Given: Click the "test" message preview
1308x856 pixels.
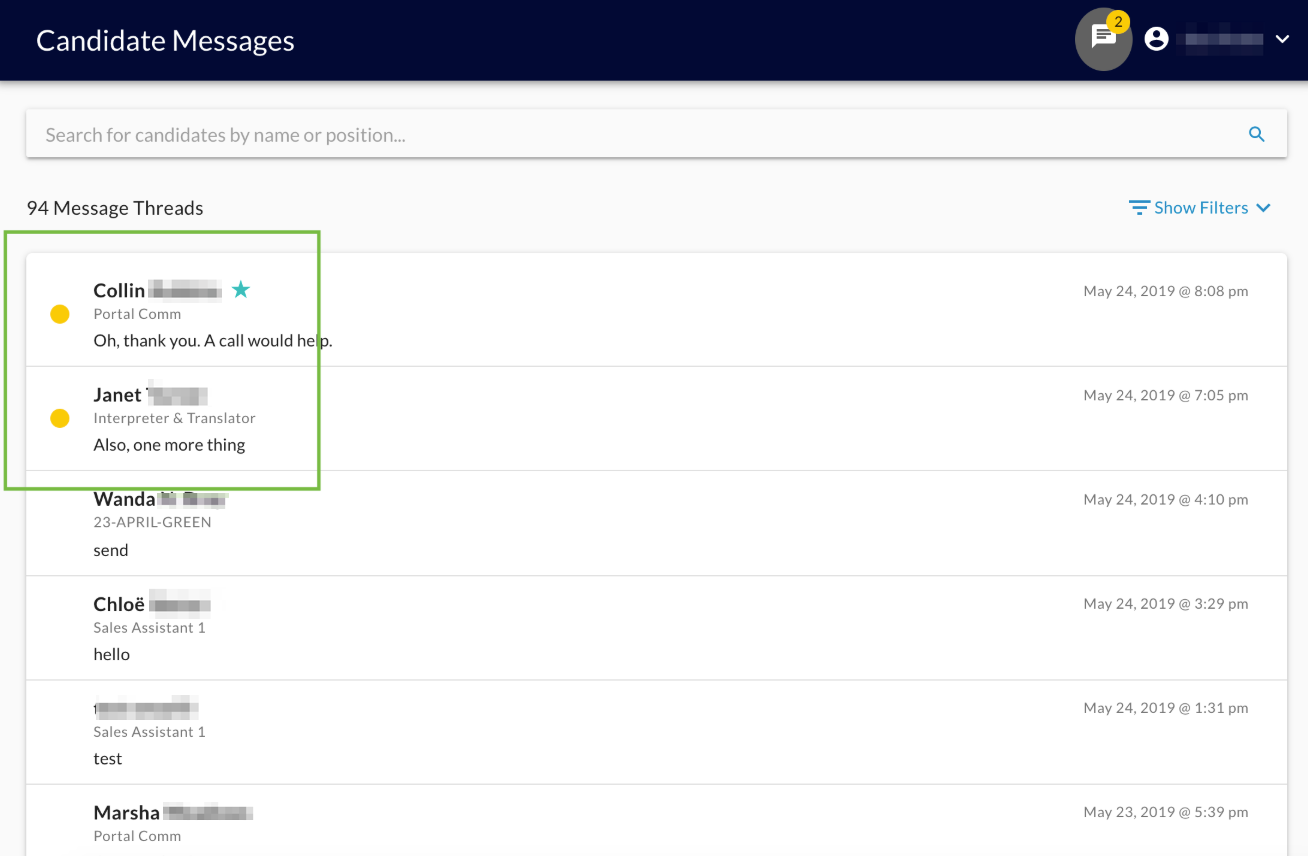Looking at the screenshot, I should [108, 758].
